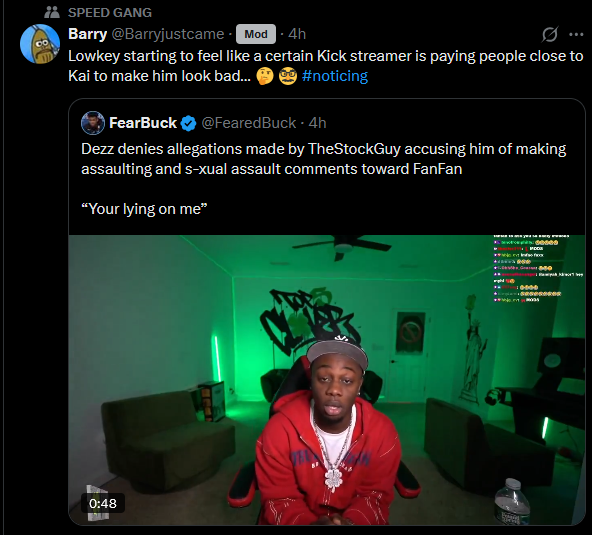Open the quoted tweet's 4h timestamp

point(318,123)
